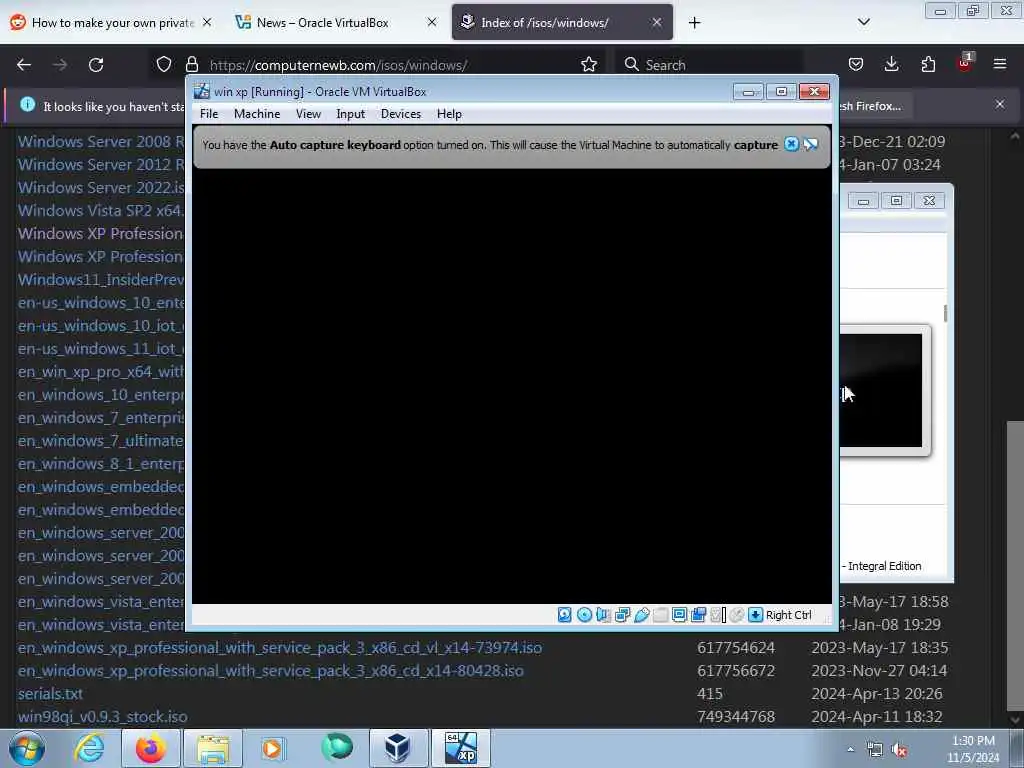Open the Help menu in VirtualBox
This screenshot has height=768, width=1024.
point(449,114)
